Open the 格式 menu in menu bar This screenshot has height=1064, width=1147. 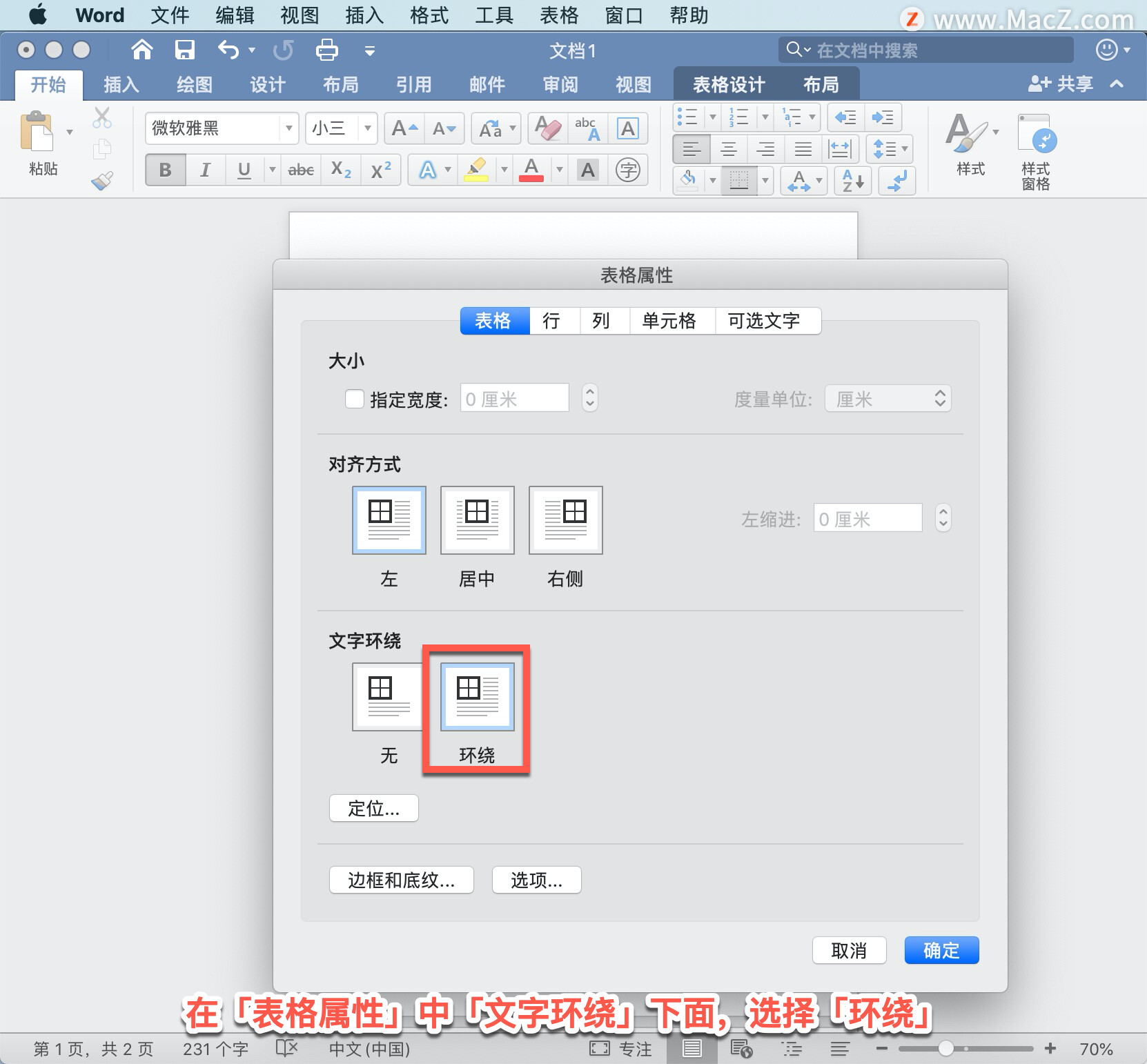click(x=429, y=15)
